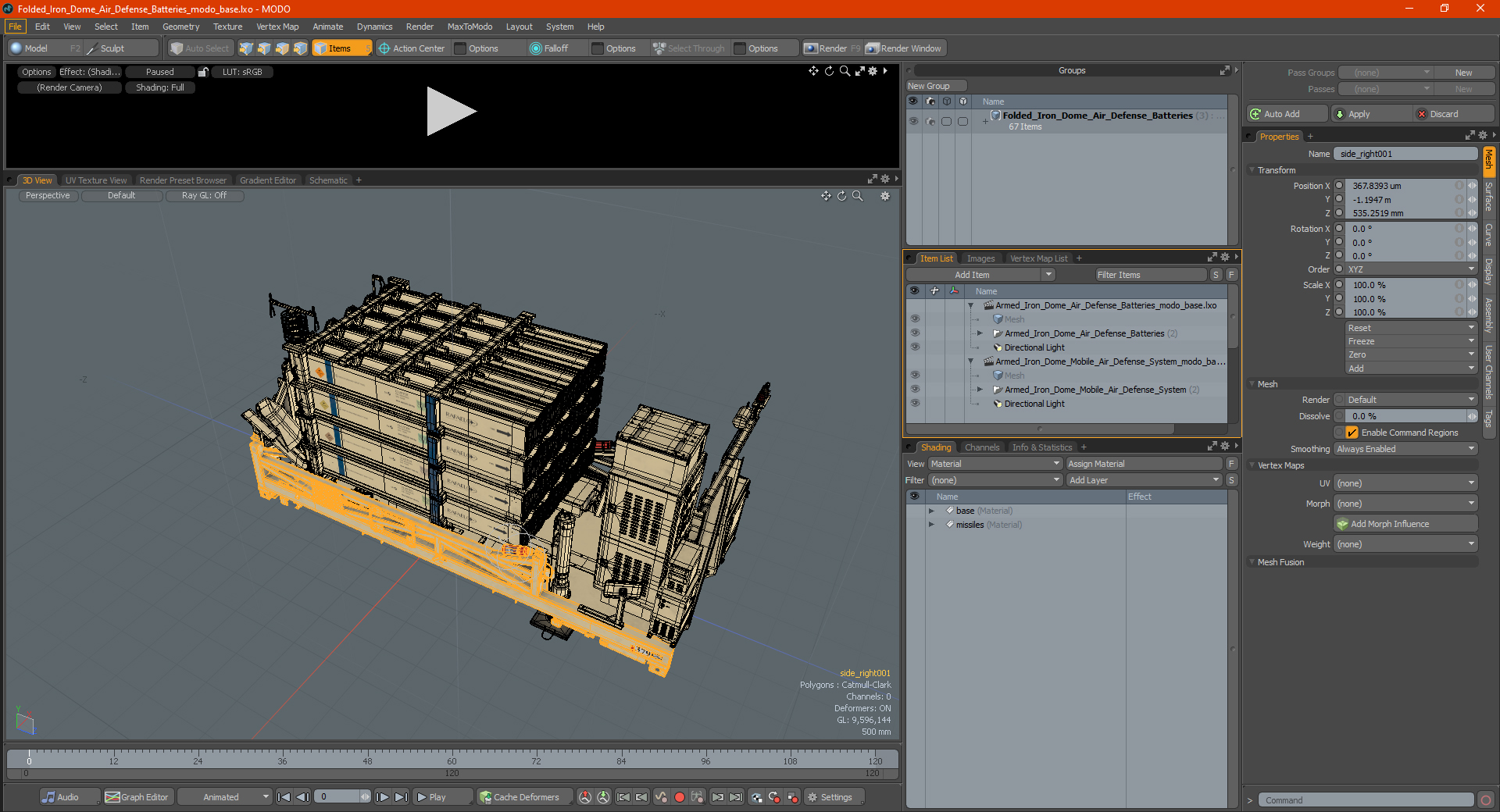1500x812 pixels.
Task: Edit Name field side_right001
Action: pos(1405,154)
